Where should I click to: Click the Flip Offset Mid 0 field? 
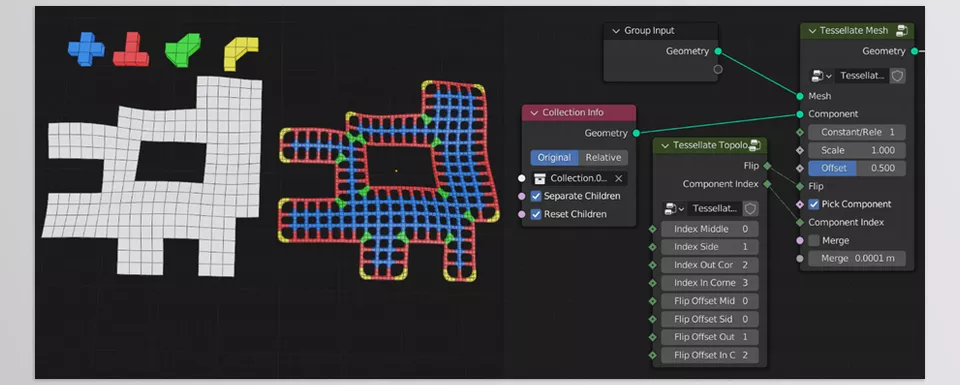(710, 301)
